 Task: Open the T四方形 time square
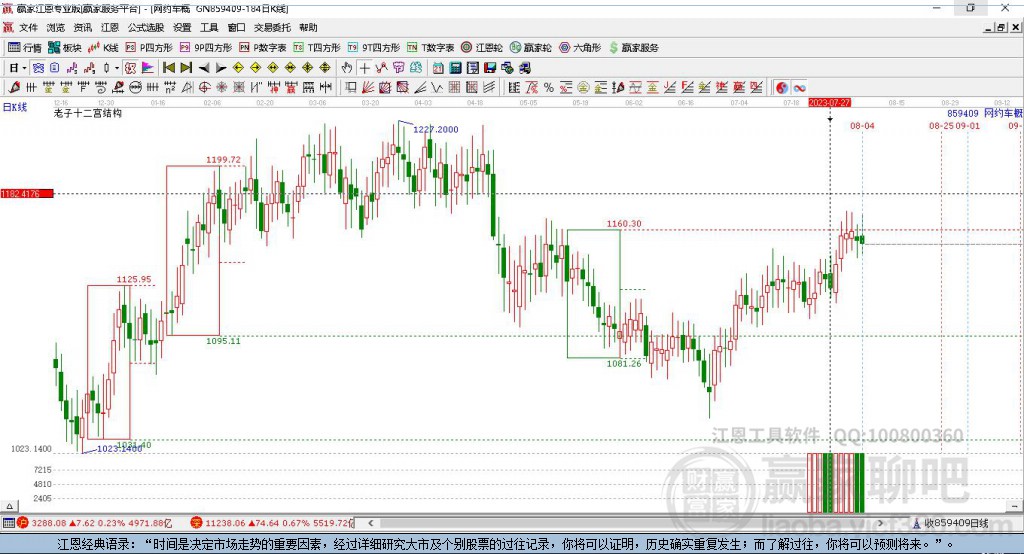[x=317, y=48]
